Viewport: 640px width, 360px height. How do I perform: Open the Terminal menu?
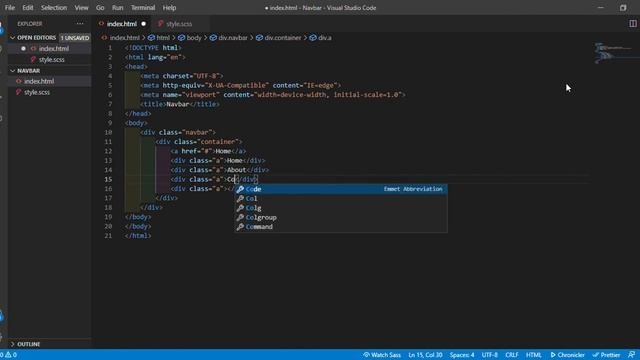143,8
